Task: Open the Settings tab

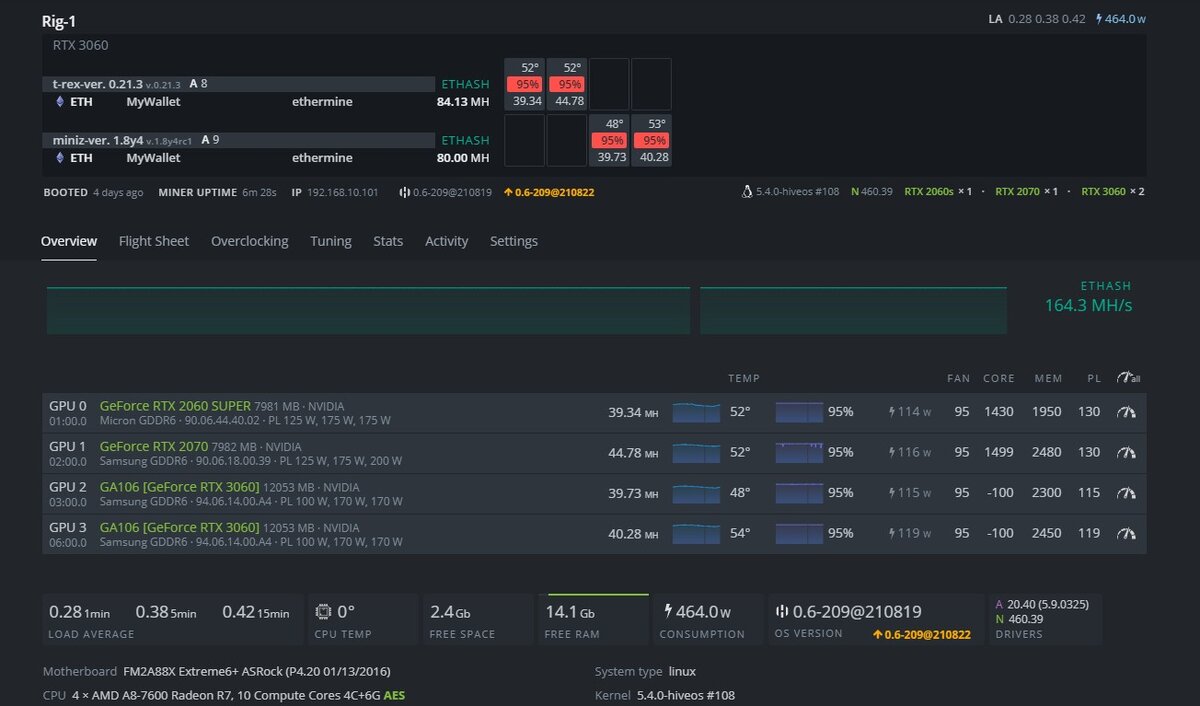Action: pos(514,241)
